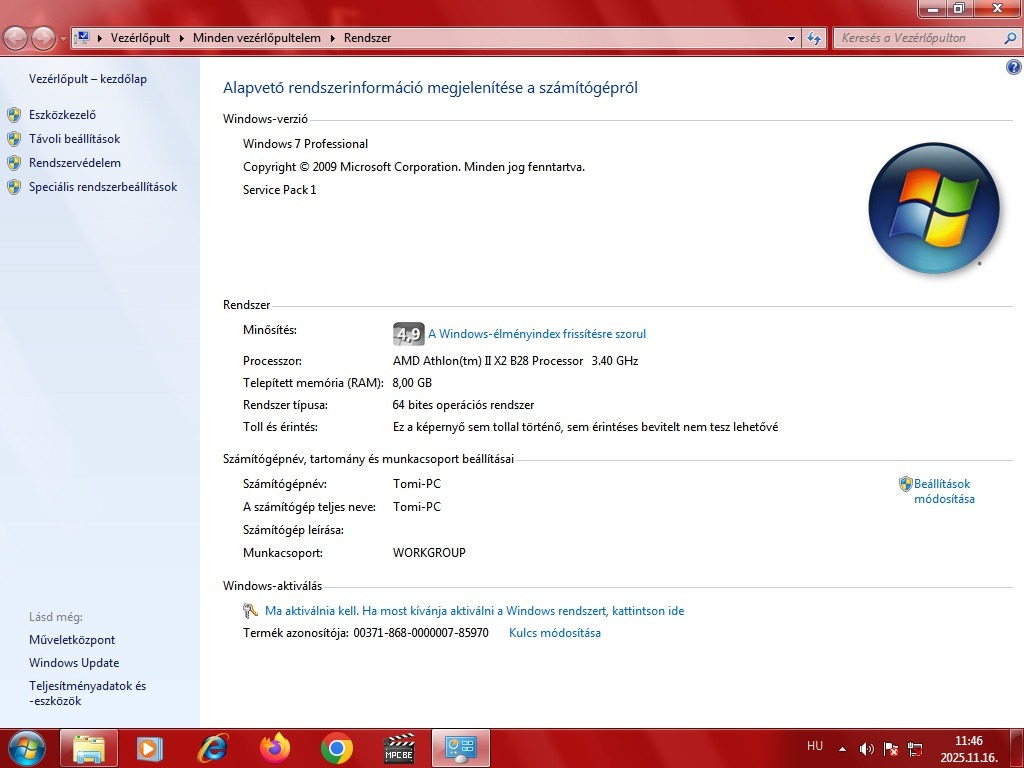The height and width of the screenshot is (768, 1024).
Task: Click HU language indicator
Action: click(815, 746)
